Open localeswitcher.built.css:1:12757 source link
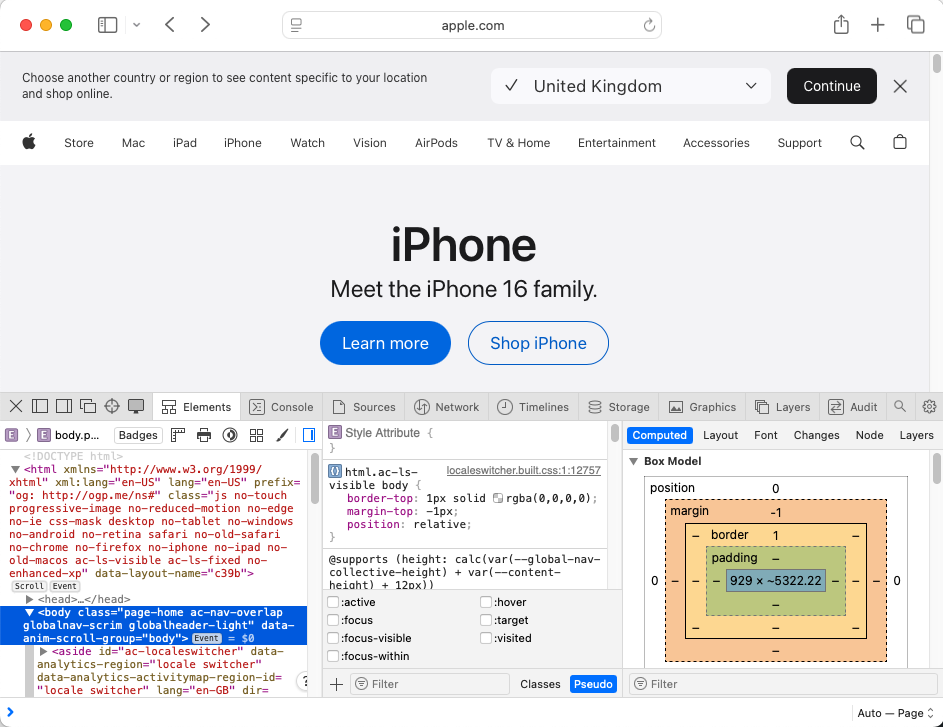This screenshot has height=727, width=943. [523, 470]
